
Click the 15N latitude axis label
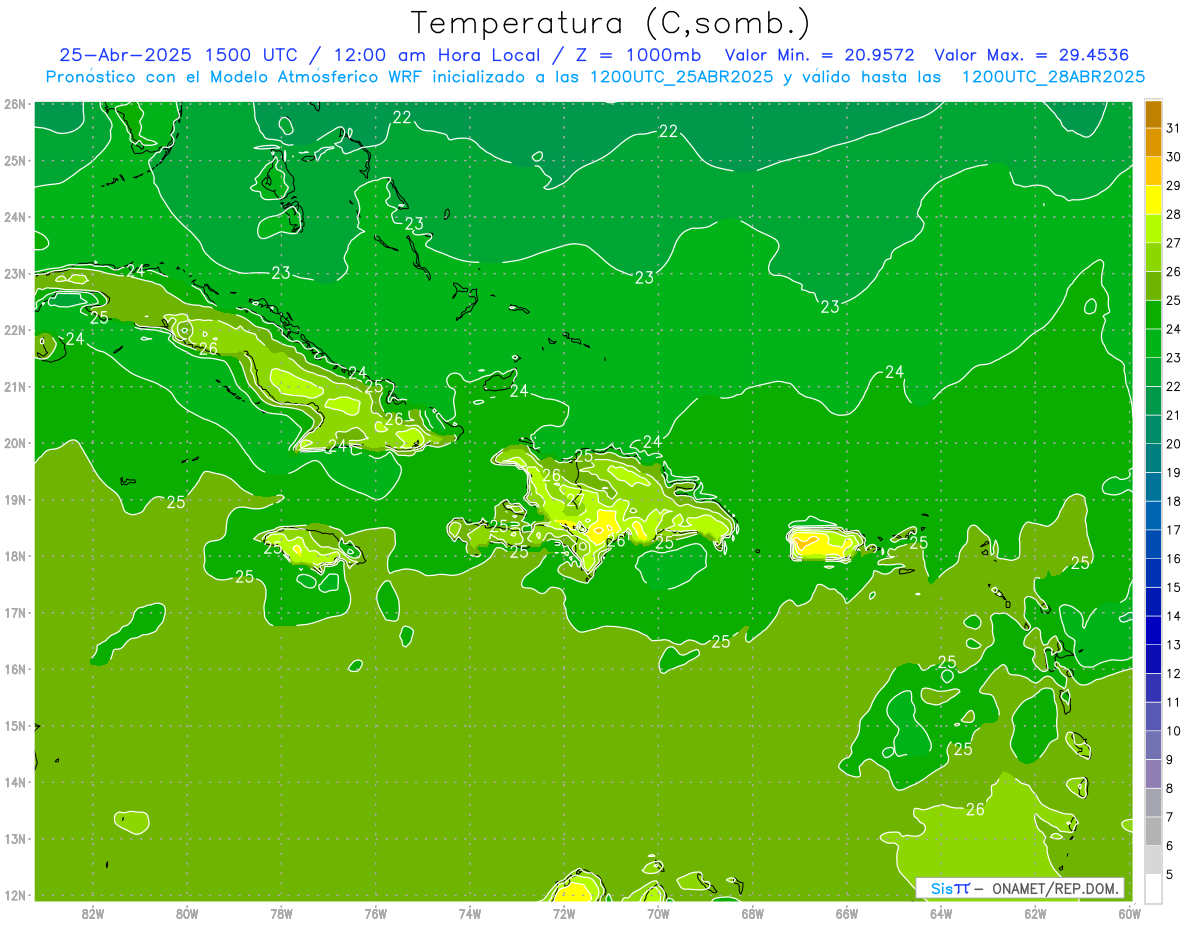(x=14, y=725)
